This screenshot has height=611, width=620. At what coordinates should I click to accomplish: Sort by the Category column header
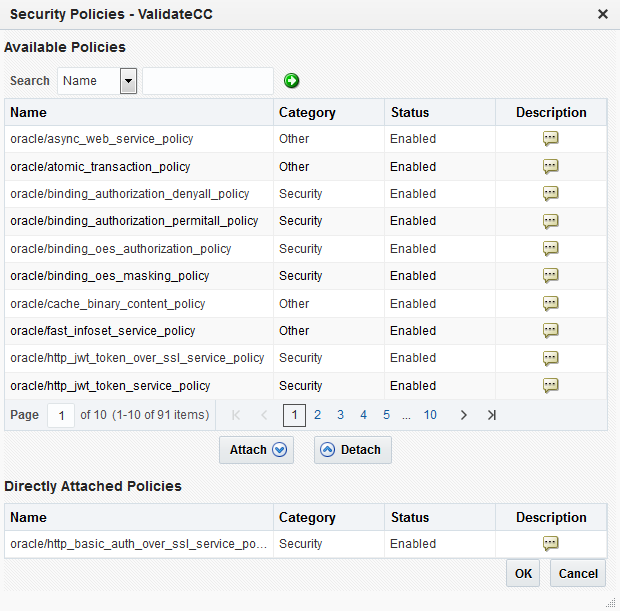(307, 112)
